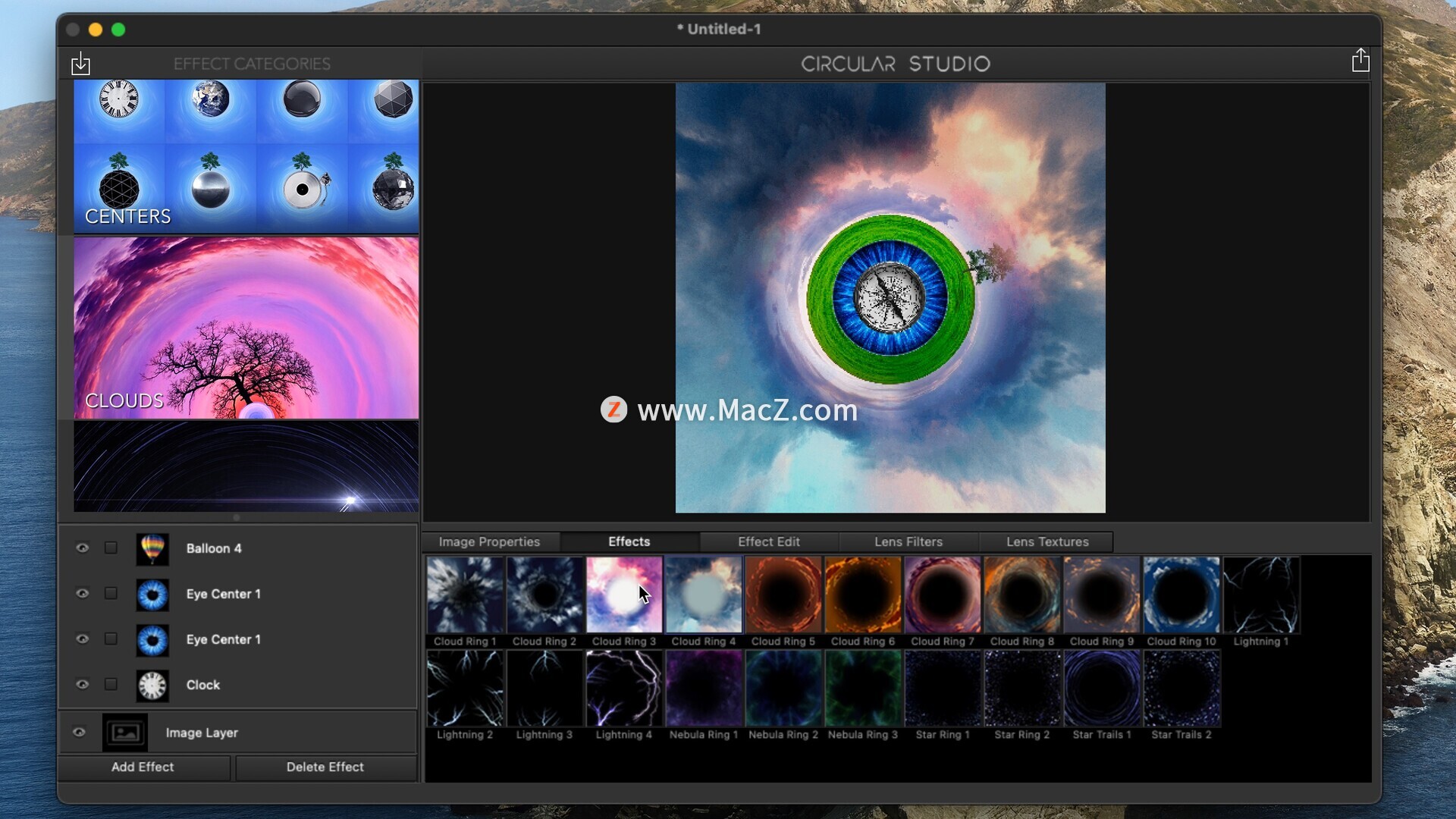Viewport: 1456px width, 819px height.
Task: Apply the Star Ring 1 effect
Action: tap(943, 689)
